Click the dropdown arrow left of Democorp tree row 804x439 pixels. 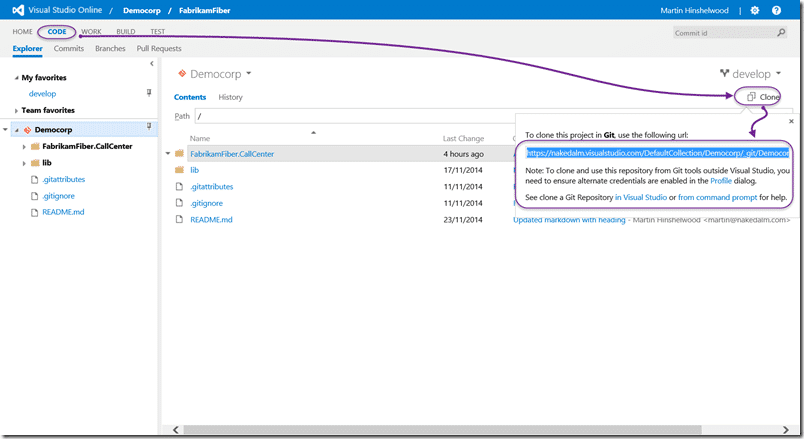(6, 130)
